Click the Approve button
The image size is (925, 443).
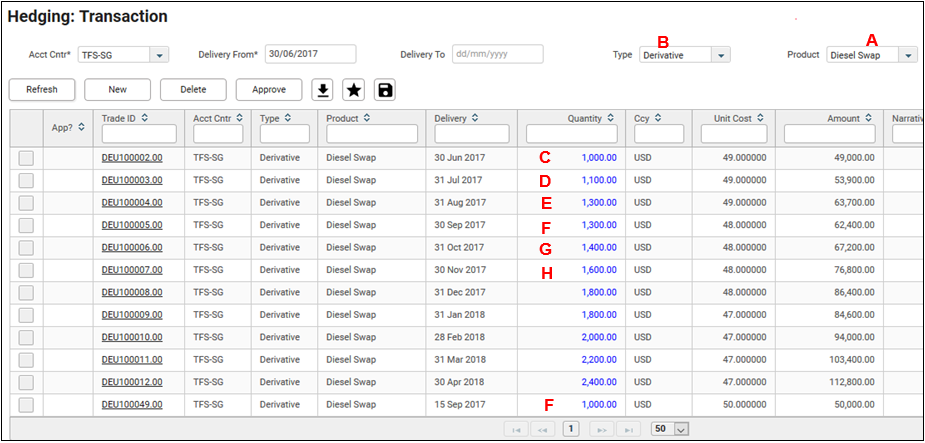(268, 90)
